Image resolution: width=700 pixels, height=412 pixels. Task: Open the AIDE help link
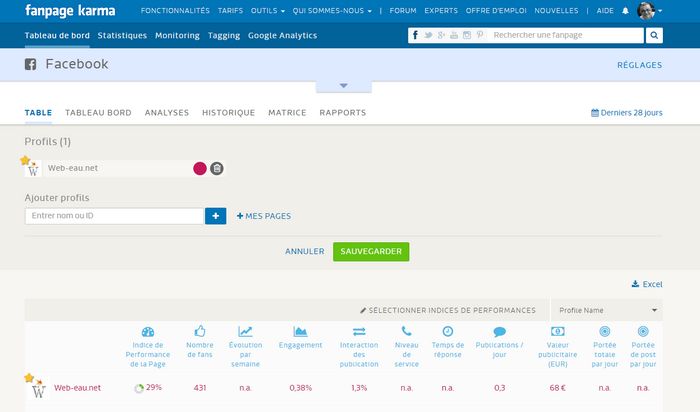[605, 11]
